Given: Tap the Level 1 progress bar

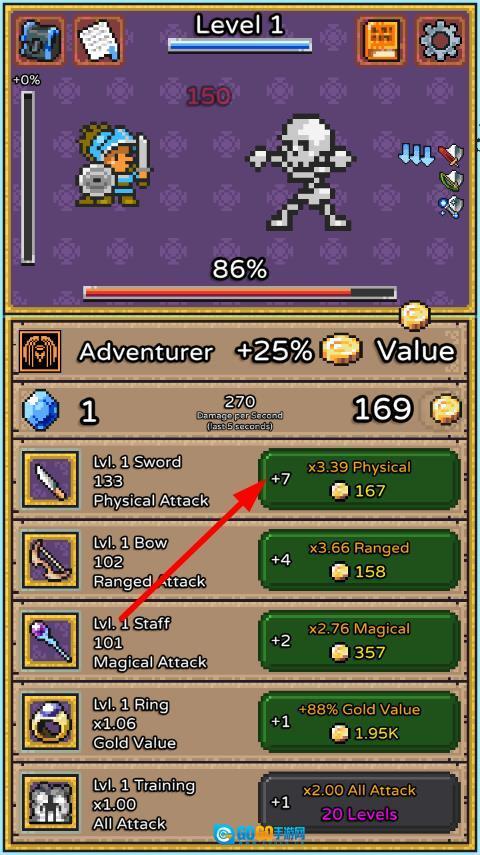Looking at the screenshot, I should click(x=239, y=45).
